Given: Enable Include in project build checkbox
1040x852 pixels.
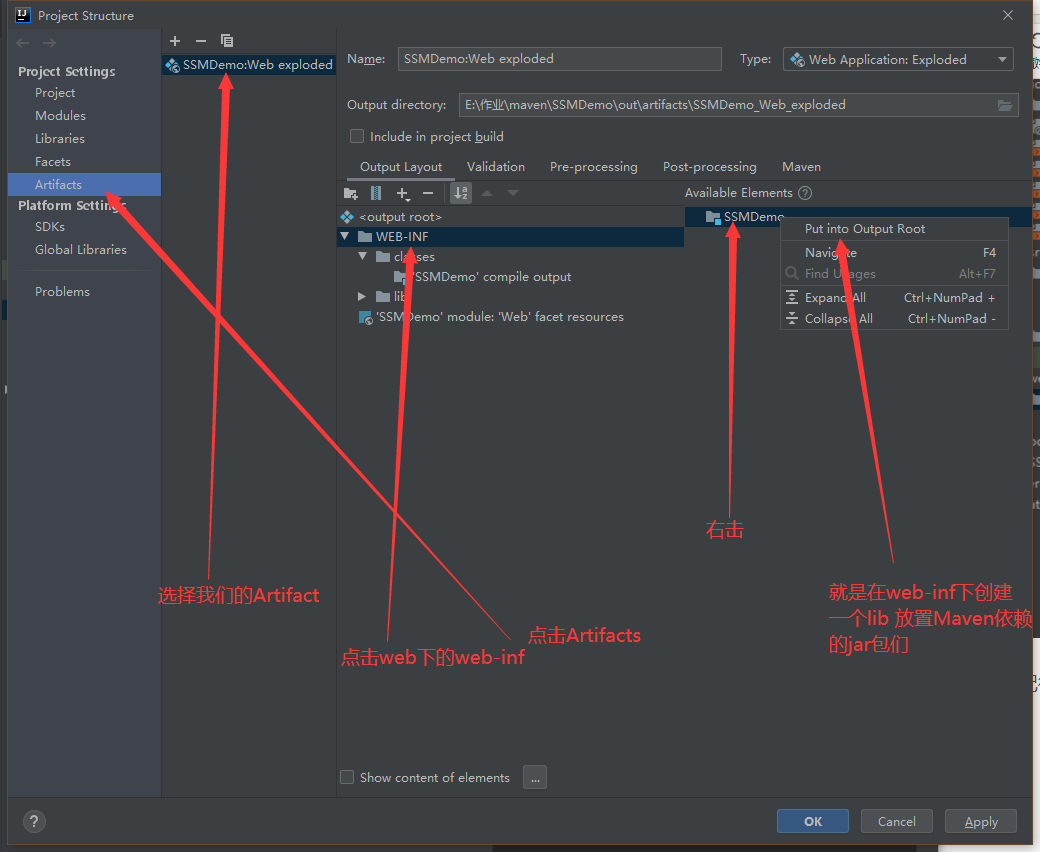Looking at the screenshot, I should click(357, 136).
